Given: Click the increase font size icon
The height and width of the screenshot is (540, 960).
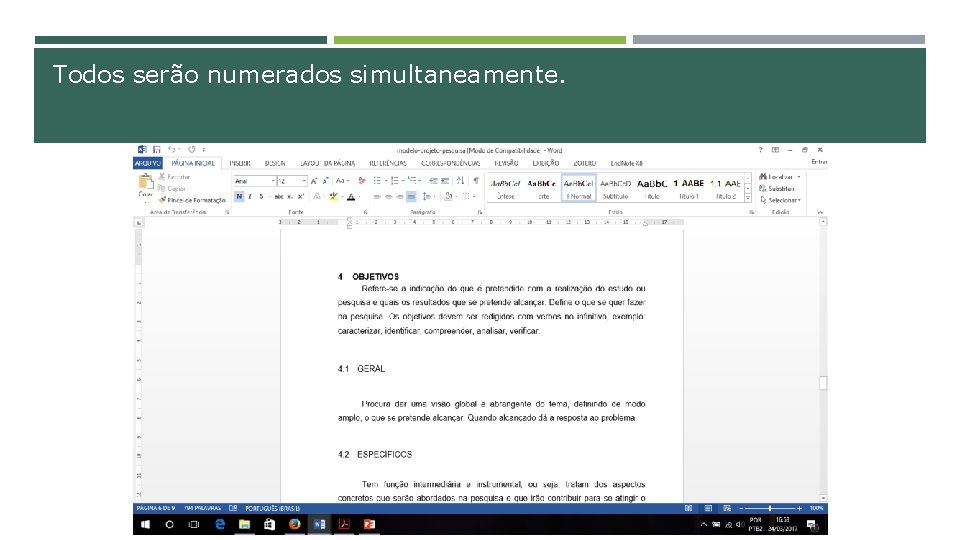Looking at the screenshot, I should click(314, 181).
